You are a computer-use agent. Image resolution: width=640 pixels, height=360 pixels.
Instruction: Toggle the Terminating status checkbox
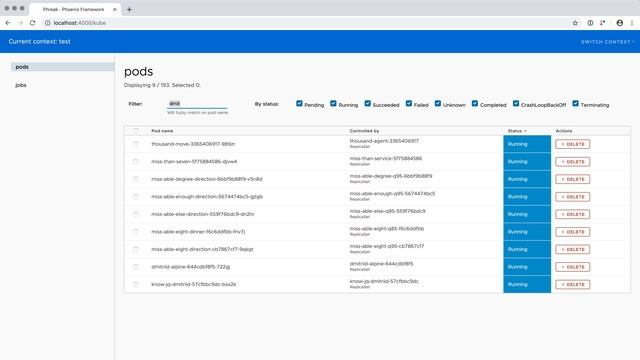(576, 104)
